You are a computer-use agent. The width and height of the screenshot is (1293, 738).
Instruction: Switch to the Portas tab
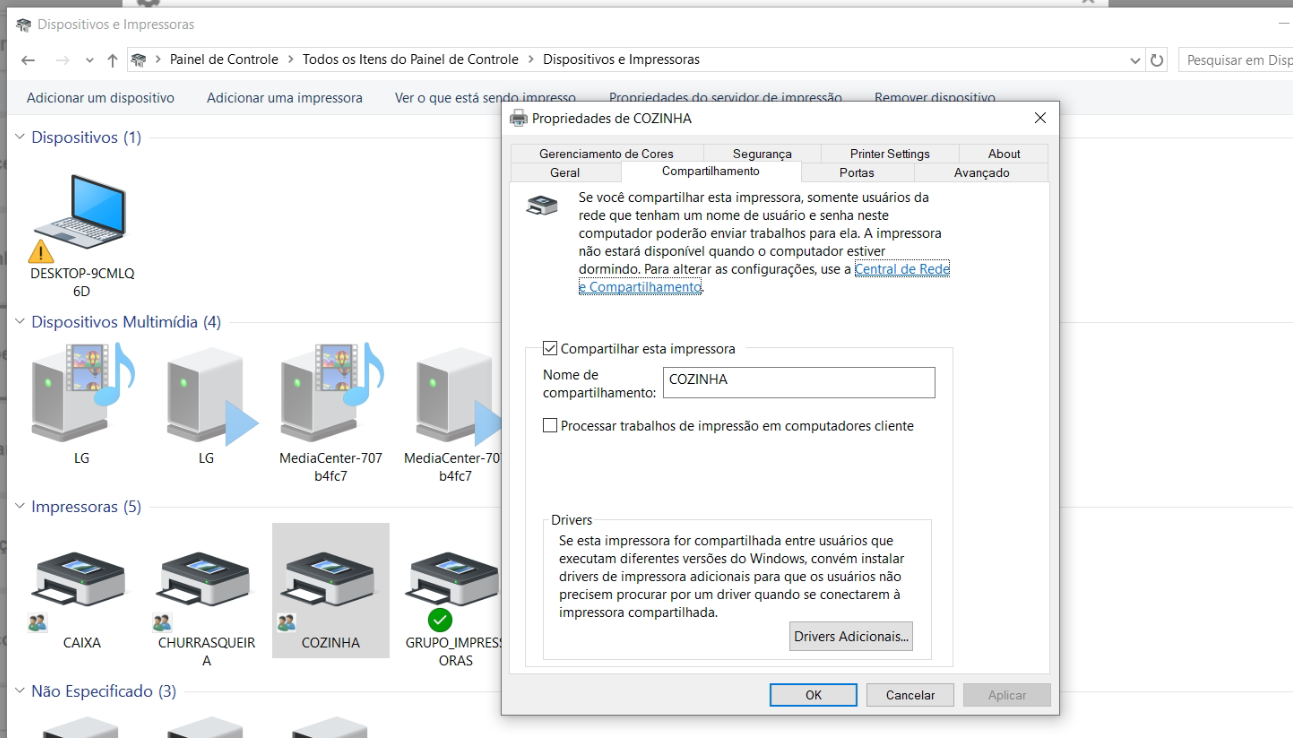point(858,172)
